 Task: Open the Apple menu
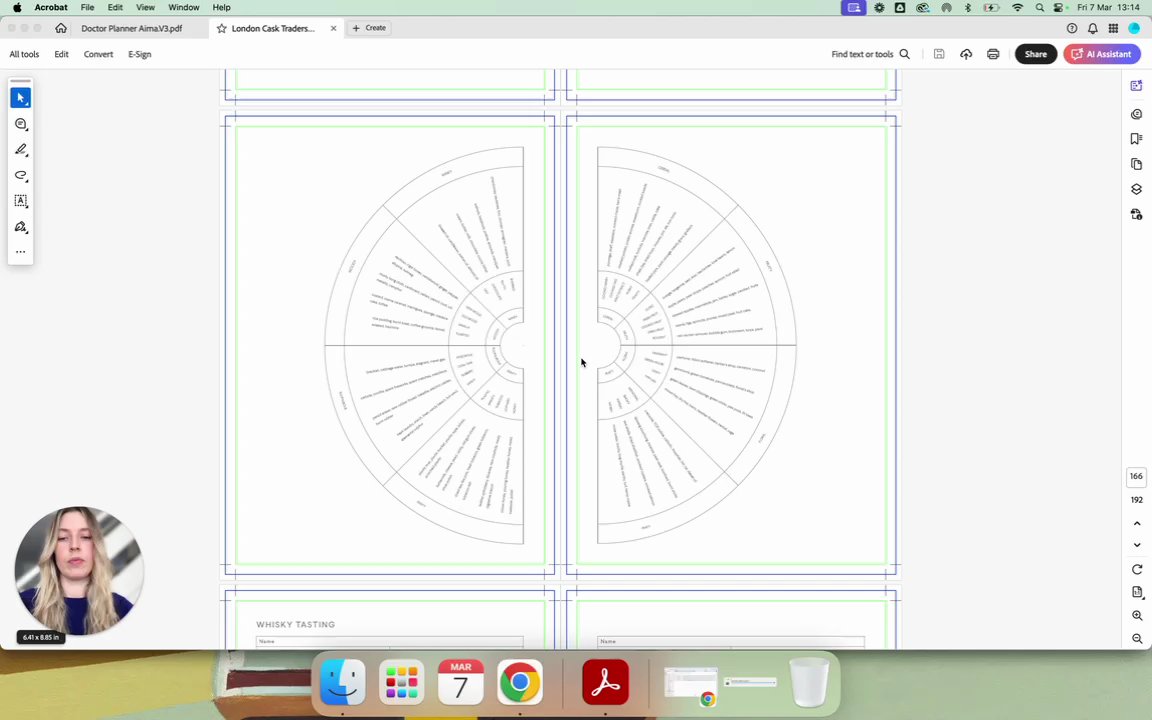click(17, 7)
